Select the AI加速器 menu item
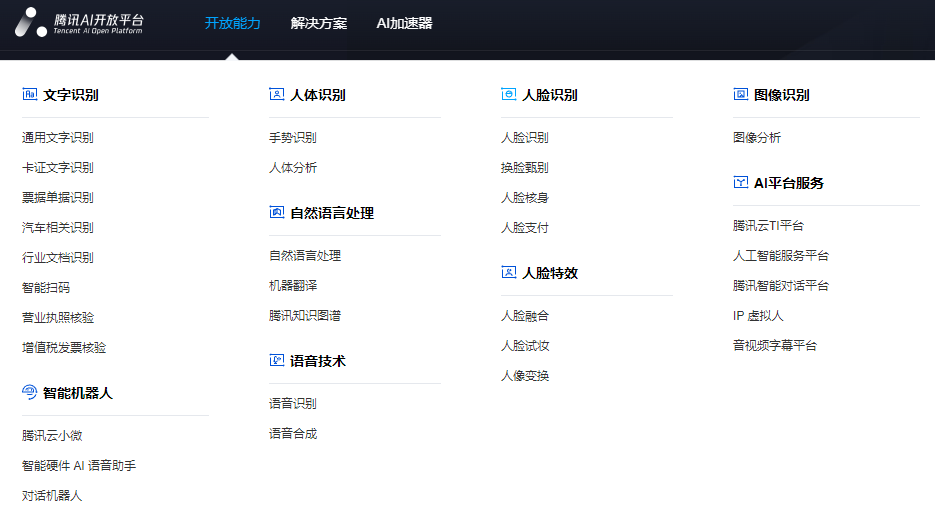Screen dimensions: 935x515 (404, 23)
